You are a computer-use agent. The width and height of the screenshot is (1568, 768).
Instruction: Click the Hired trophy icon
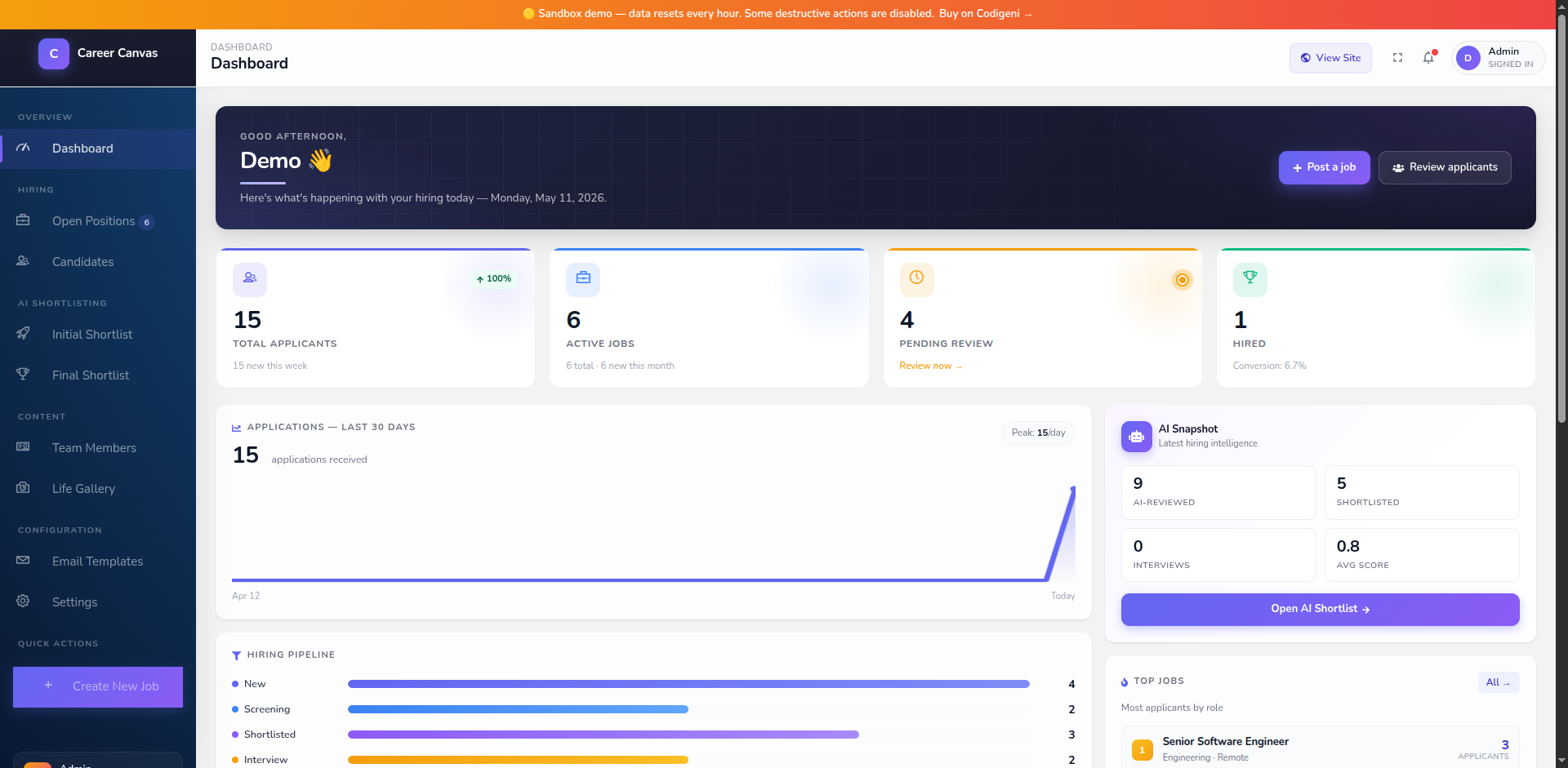(x=1249, y=279)
